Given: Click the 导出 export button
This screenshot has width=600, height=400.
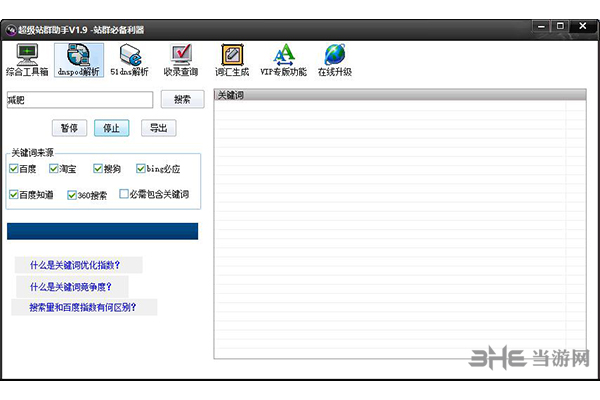Looking at the screenshot, I should click(x=158, y=128).
